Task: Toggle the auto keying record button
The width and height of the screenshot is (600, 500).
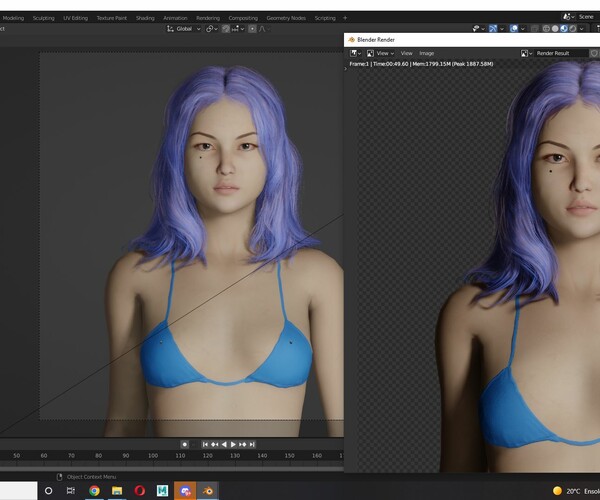Action: click(x=184, y=444)
